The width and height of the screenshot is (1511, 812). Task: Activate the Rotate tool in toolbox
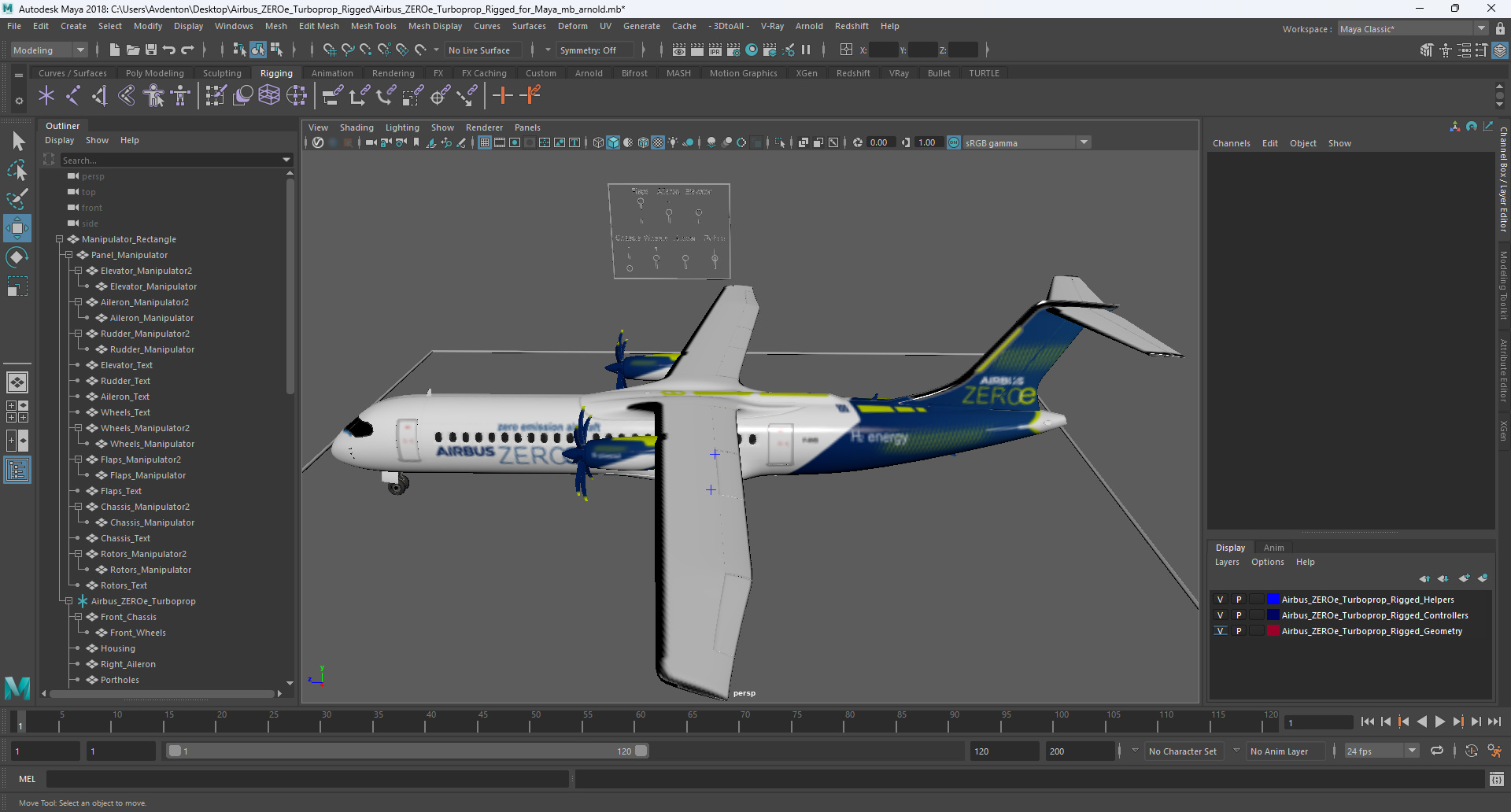coord(17,257)
